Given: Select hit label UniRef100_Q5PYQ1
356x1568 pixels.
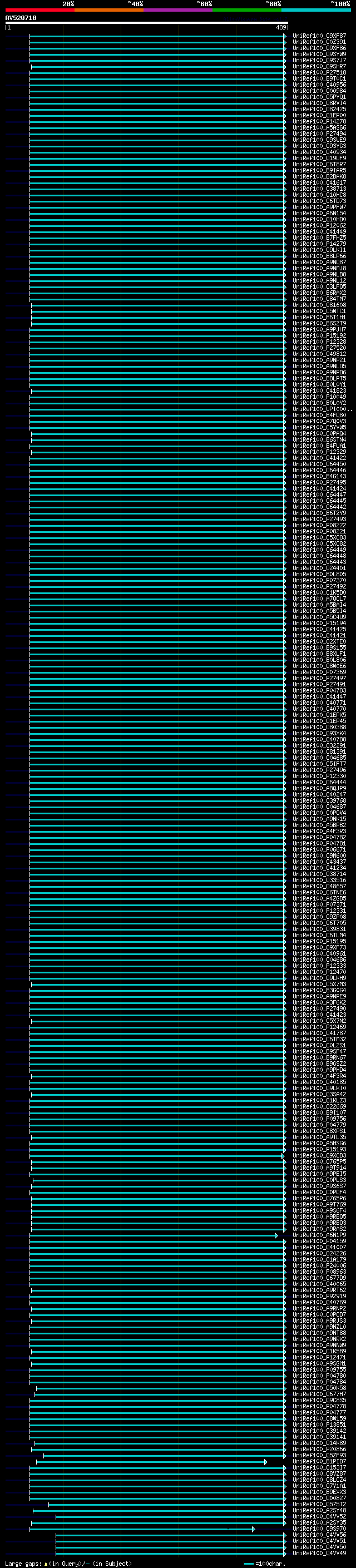Looking at the screenshot, I should pyautogui.click(x=319, y=97).
